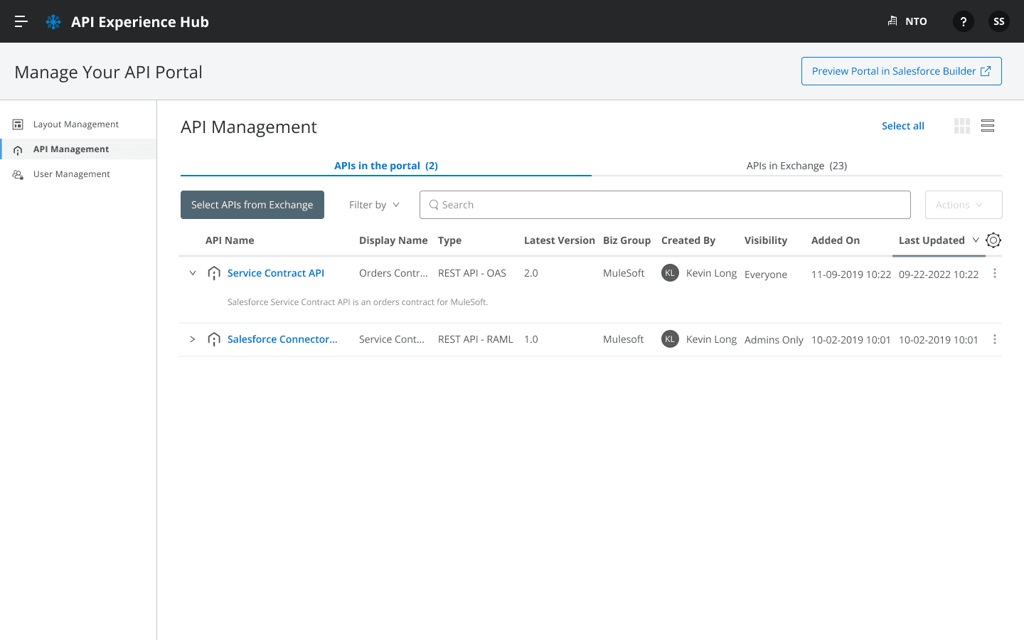The image size is (1024, 640).
Task: Switch to list view
Action: pos(987,126)
